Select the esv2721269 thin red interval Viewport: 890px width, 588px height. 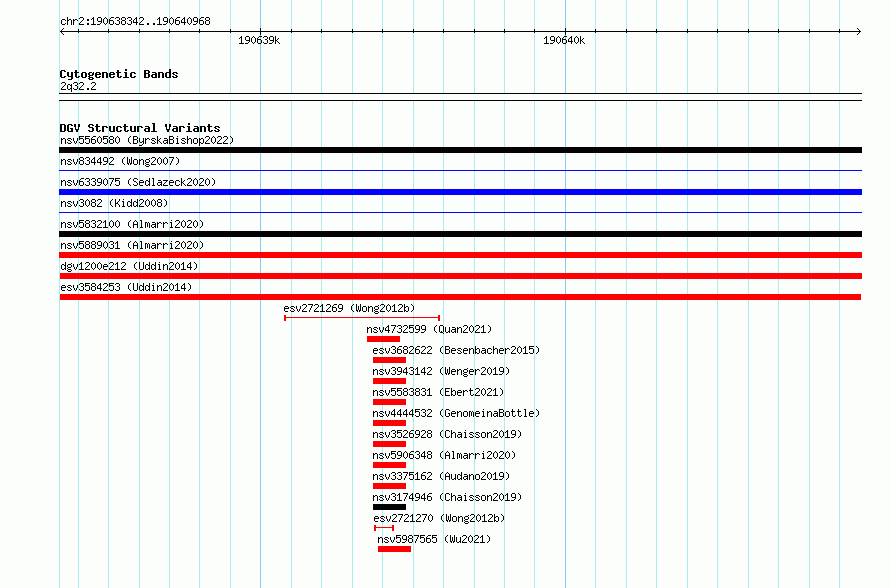362,318
